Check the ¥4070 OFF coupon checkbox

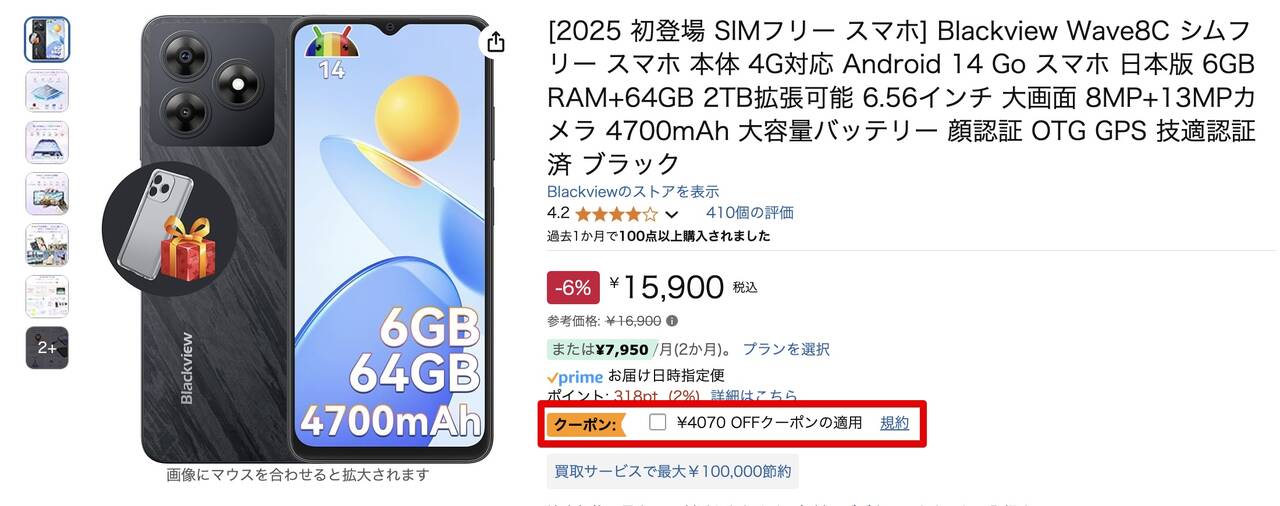pyautogui.click(x=657, y=422)
